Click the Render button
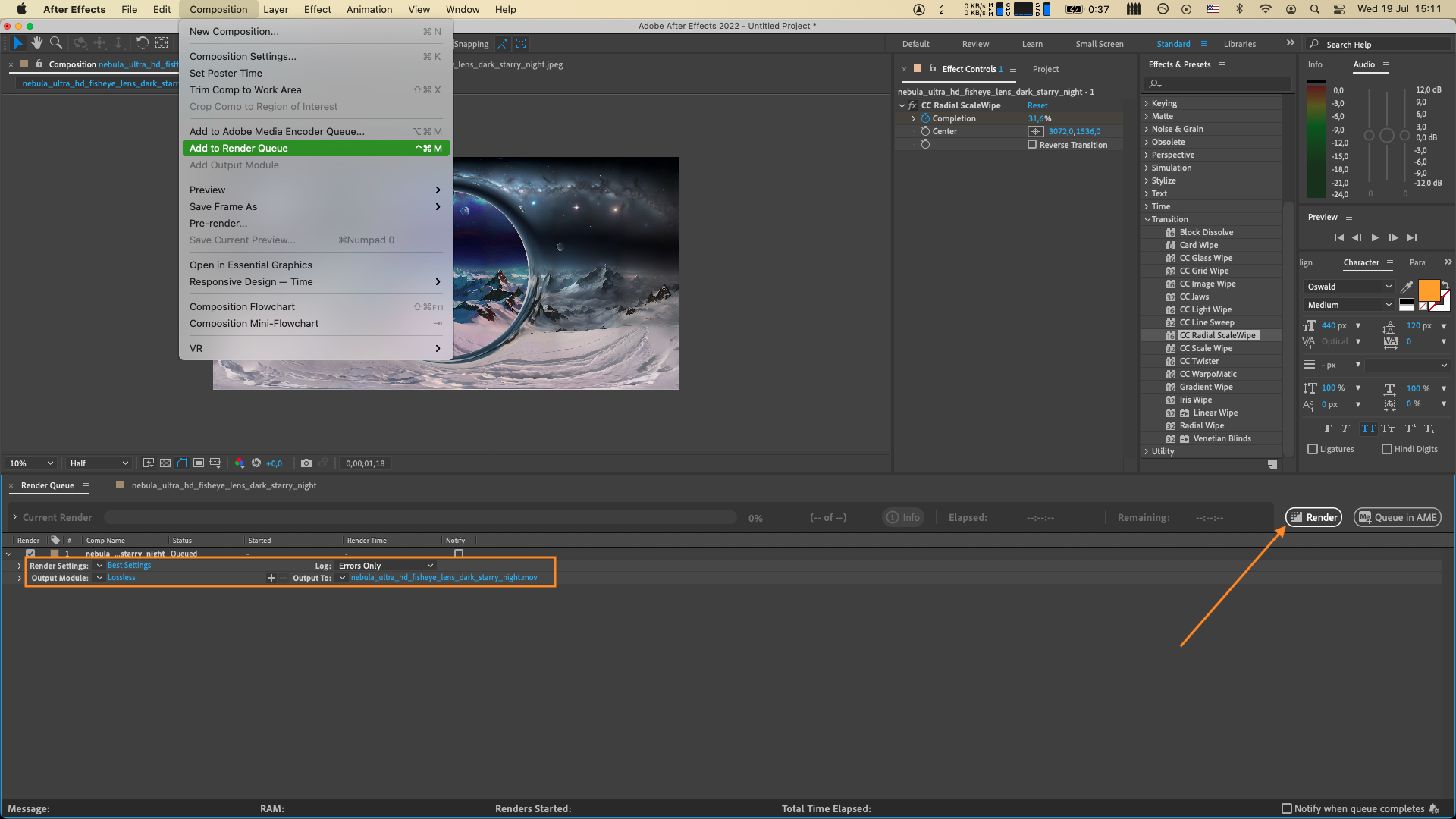This screenshot has height=819, width=1456. click(1313, 517)
